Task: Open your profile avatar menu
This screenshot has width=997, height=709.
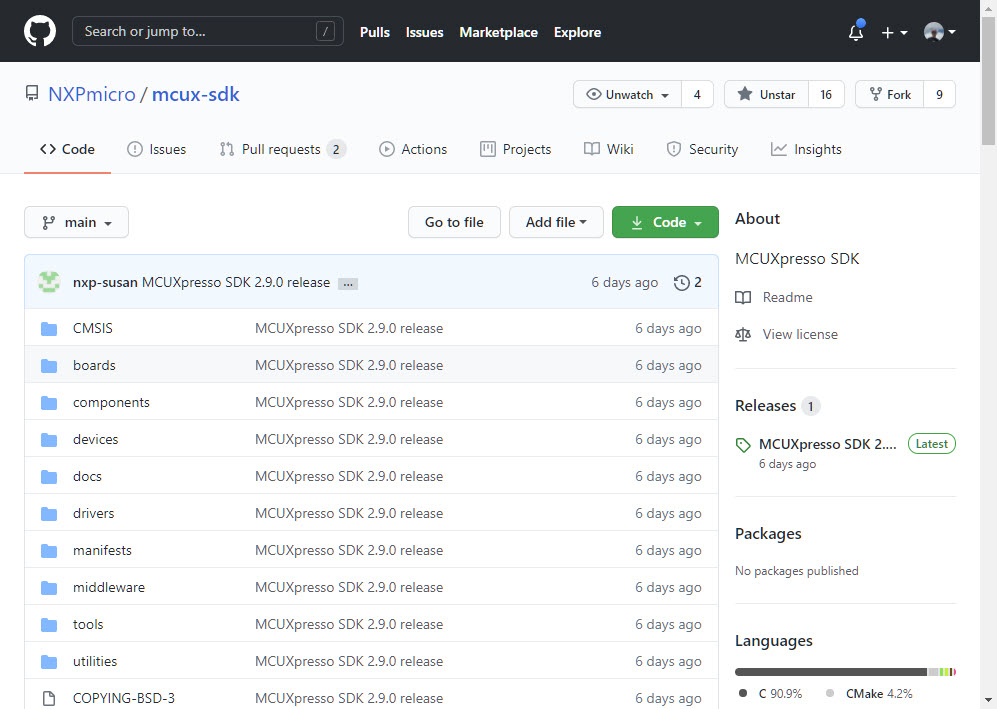Action: 938,31
